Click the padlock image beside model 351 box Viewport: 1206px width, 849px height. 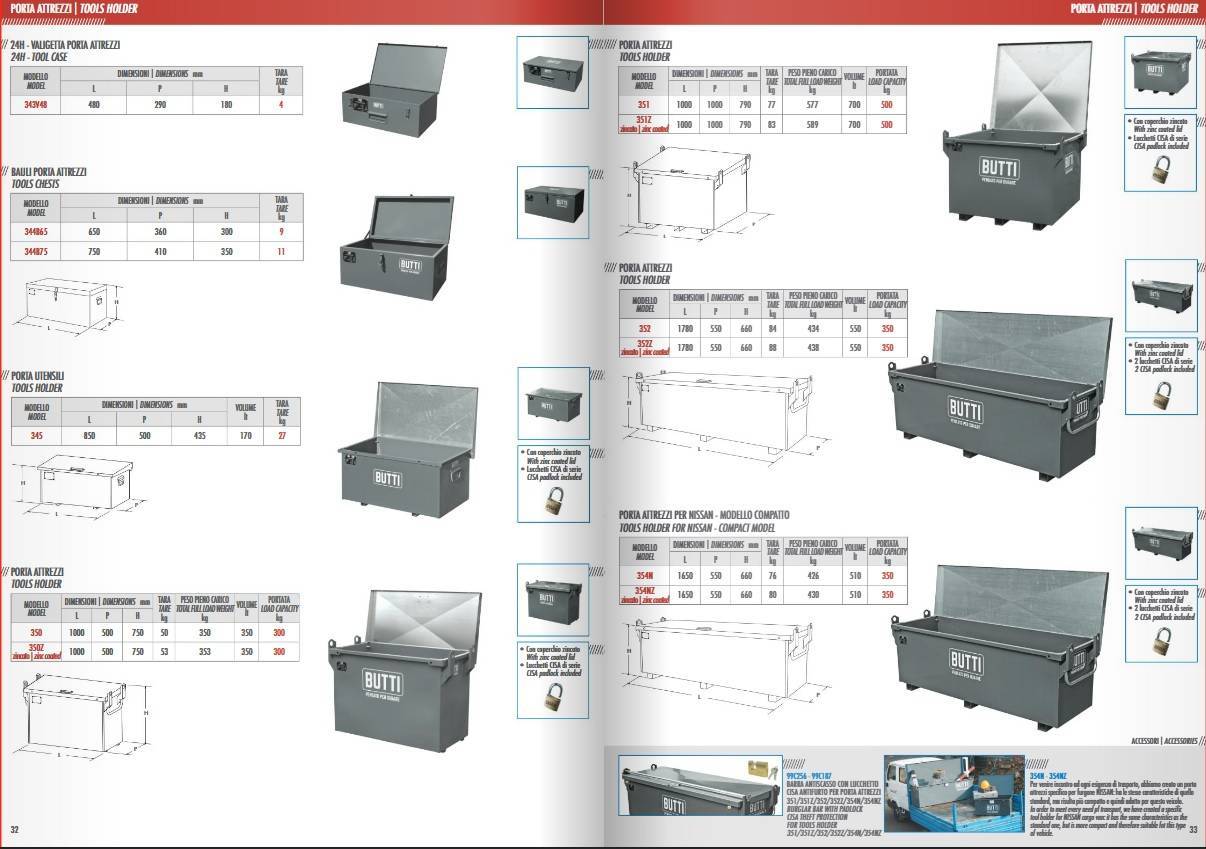[1161, 170]
